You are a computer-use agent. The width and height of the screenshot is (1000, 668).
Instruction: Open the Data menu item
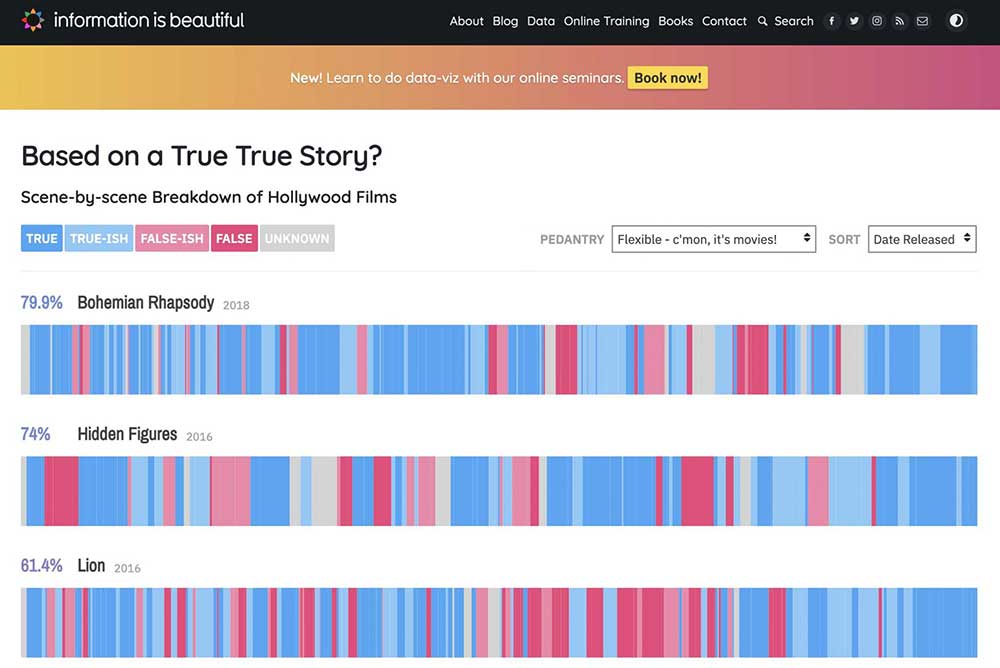pos(541,21)
